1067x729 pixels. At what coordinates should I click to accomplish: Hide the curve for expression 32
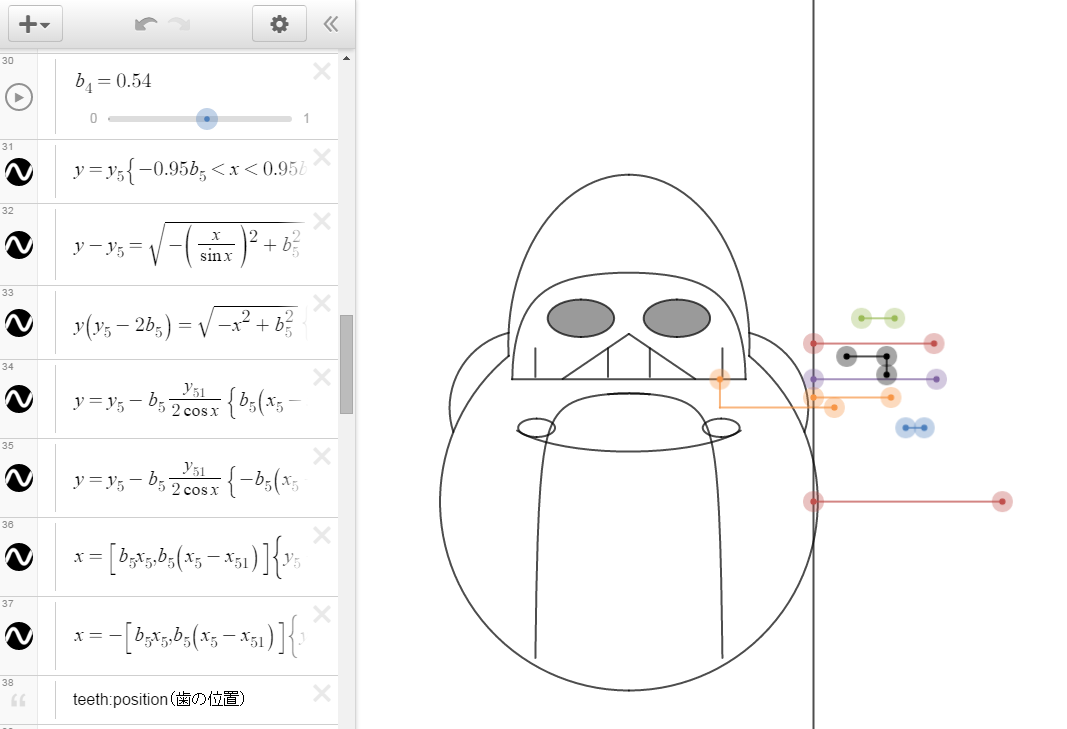click(x=19, y=245)
